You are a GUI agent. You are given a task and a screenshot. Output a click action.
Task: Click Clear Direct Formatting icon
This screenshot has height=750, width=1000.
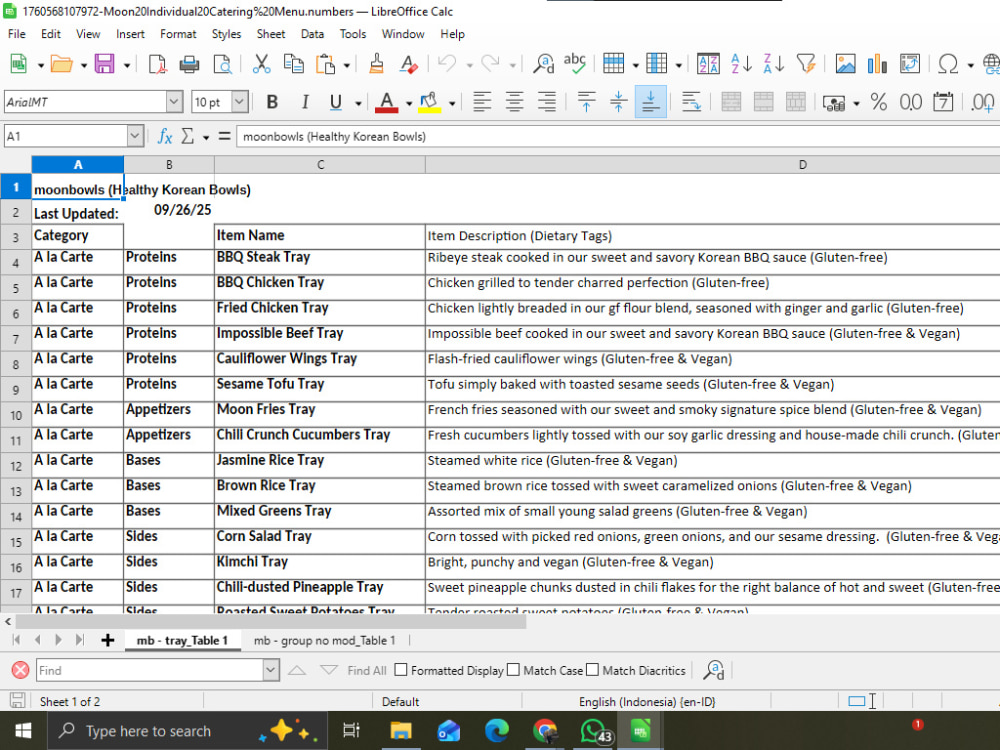[x=408, y=64]
